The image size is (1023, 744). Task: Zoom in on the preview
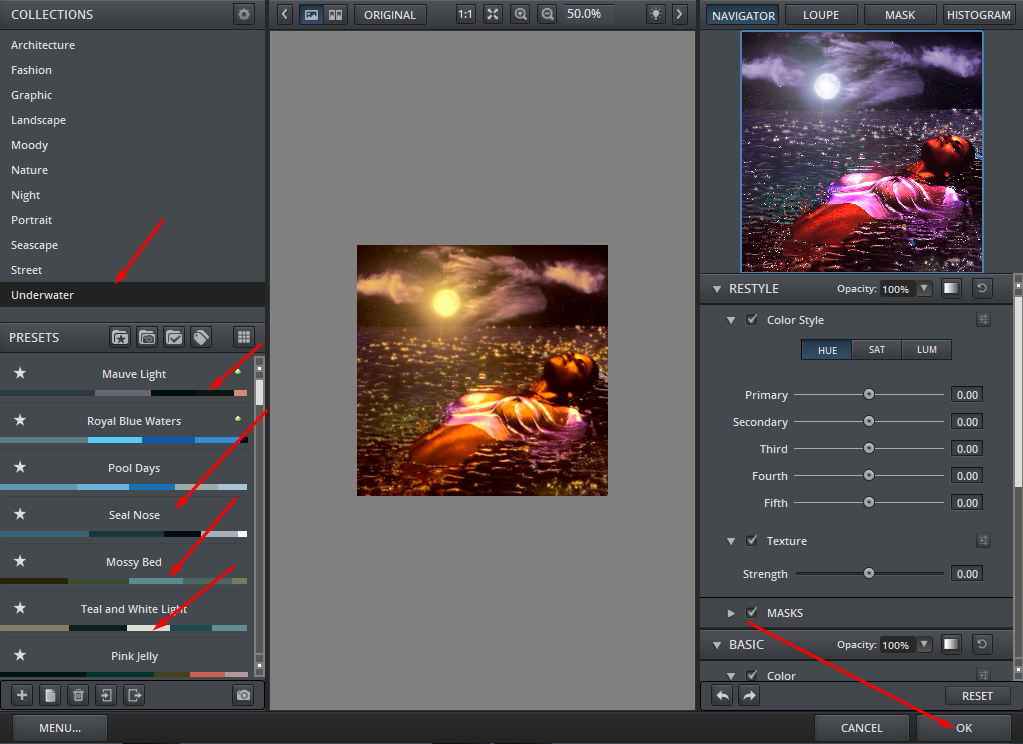[520, 14]
